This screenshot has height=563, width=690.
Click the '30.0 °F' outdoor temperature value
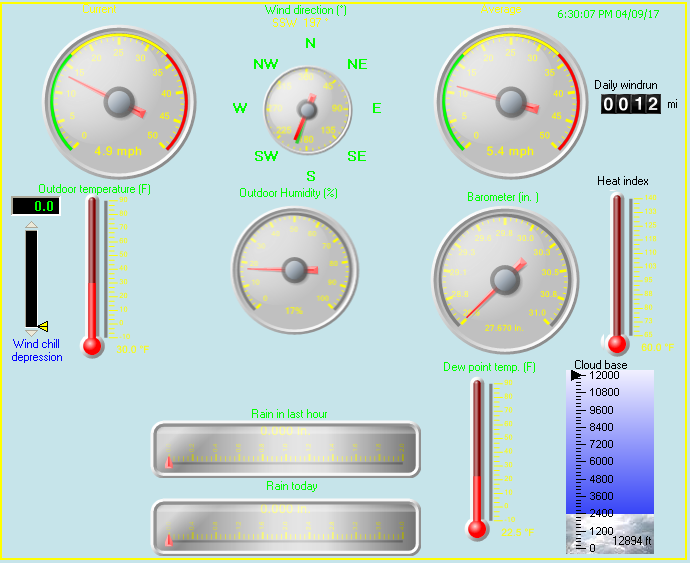[133, 350]
